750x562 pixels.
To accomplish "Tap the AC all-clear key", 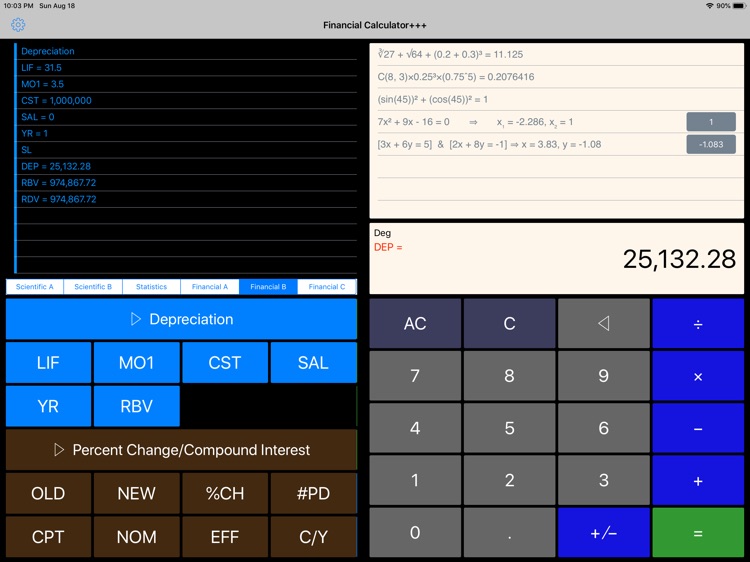I will coord(415,323).
